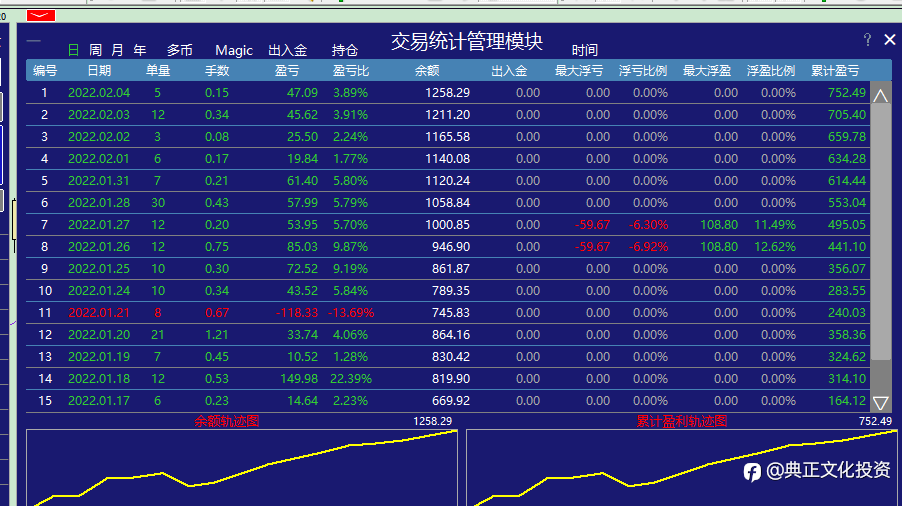Click the red dropdown marker at top left
Screen dimensions: 902x506
[x=41, y=16]
